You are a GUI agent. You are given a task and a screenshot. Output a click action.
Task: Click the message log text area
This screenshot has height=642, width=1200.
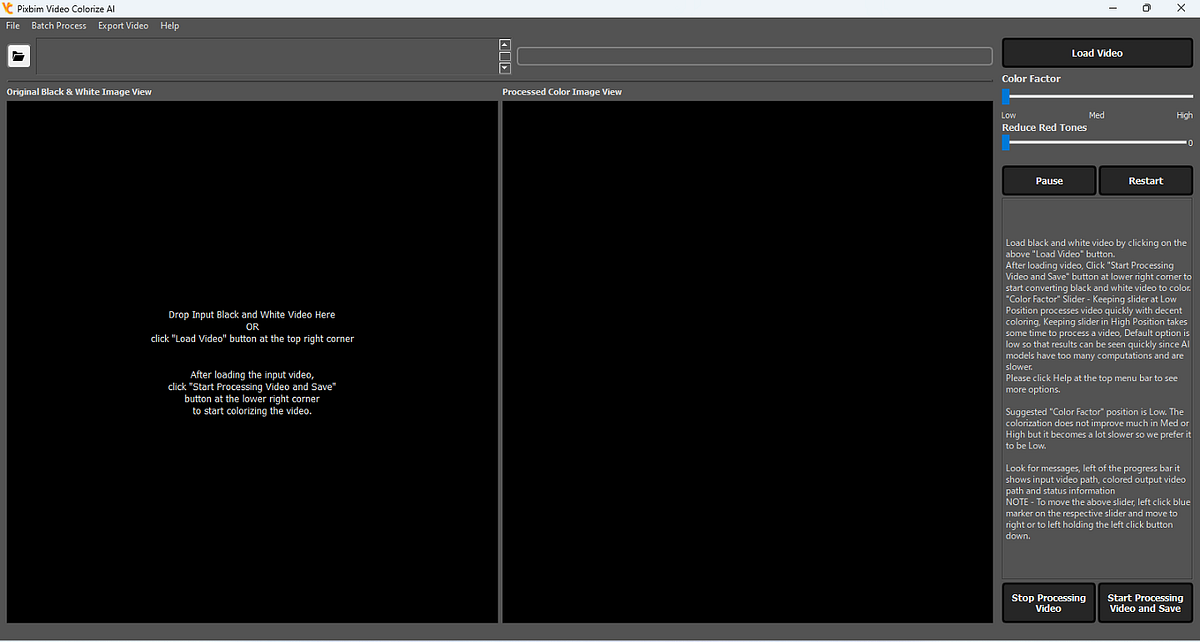pyautogui.click(x=267, y=56)
